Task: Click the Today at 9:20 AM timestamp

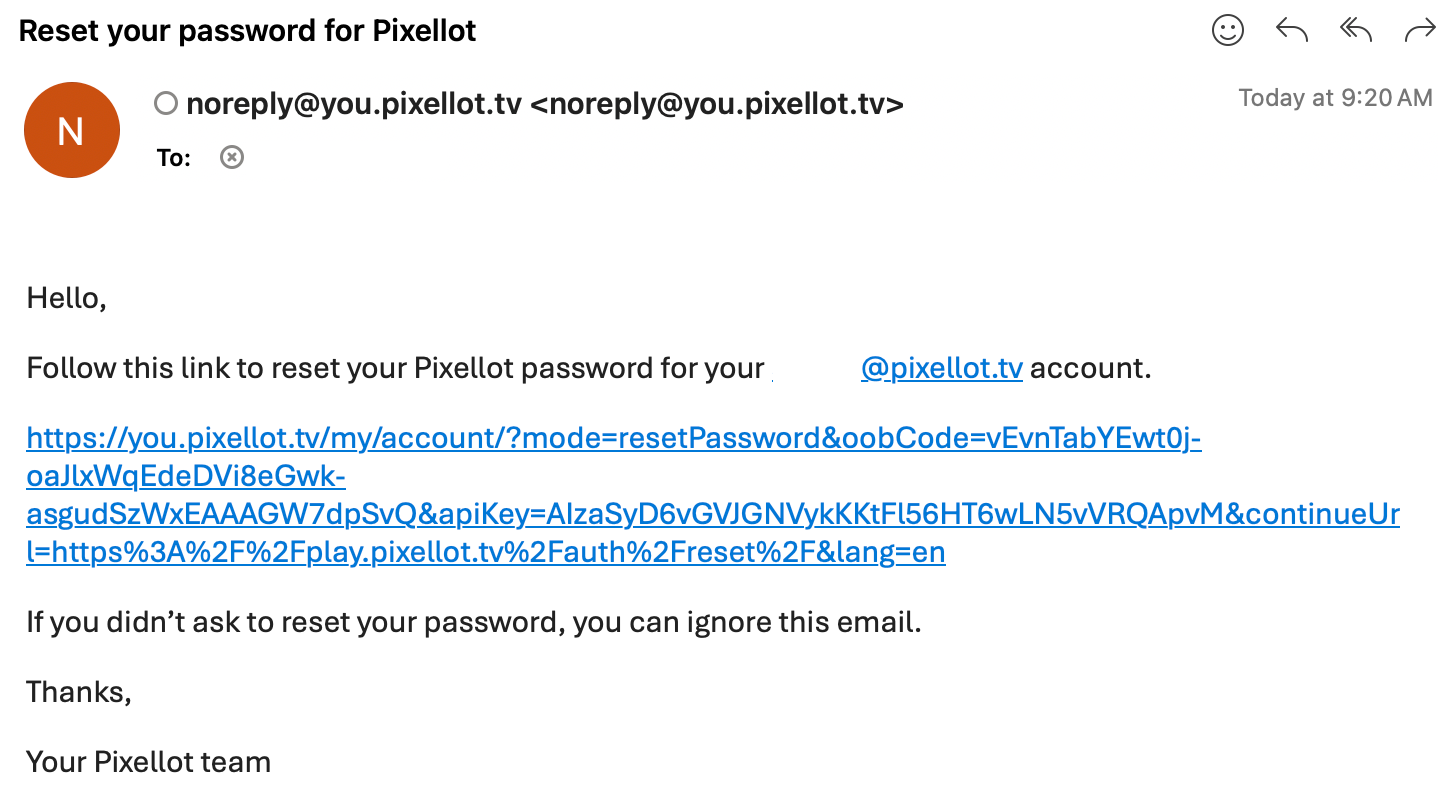Action: [x=1335, y=98]
